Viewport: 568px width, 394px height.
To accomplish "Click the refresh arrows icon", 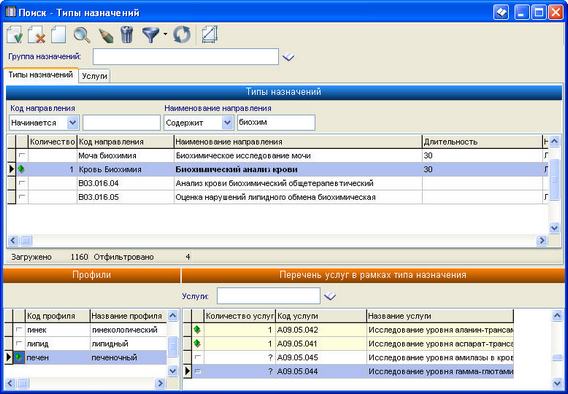I will [x=182, y=35].
